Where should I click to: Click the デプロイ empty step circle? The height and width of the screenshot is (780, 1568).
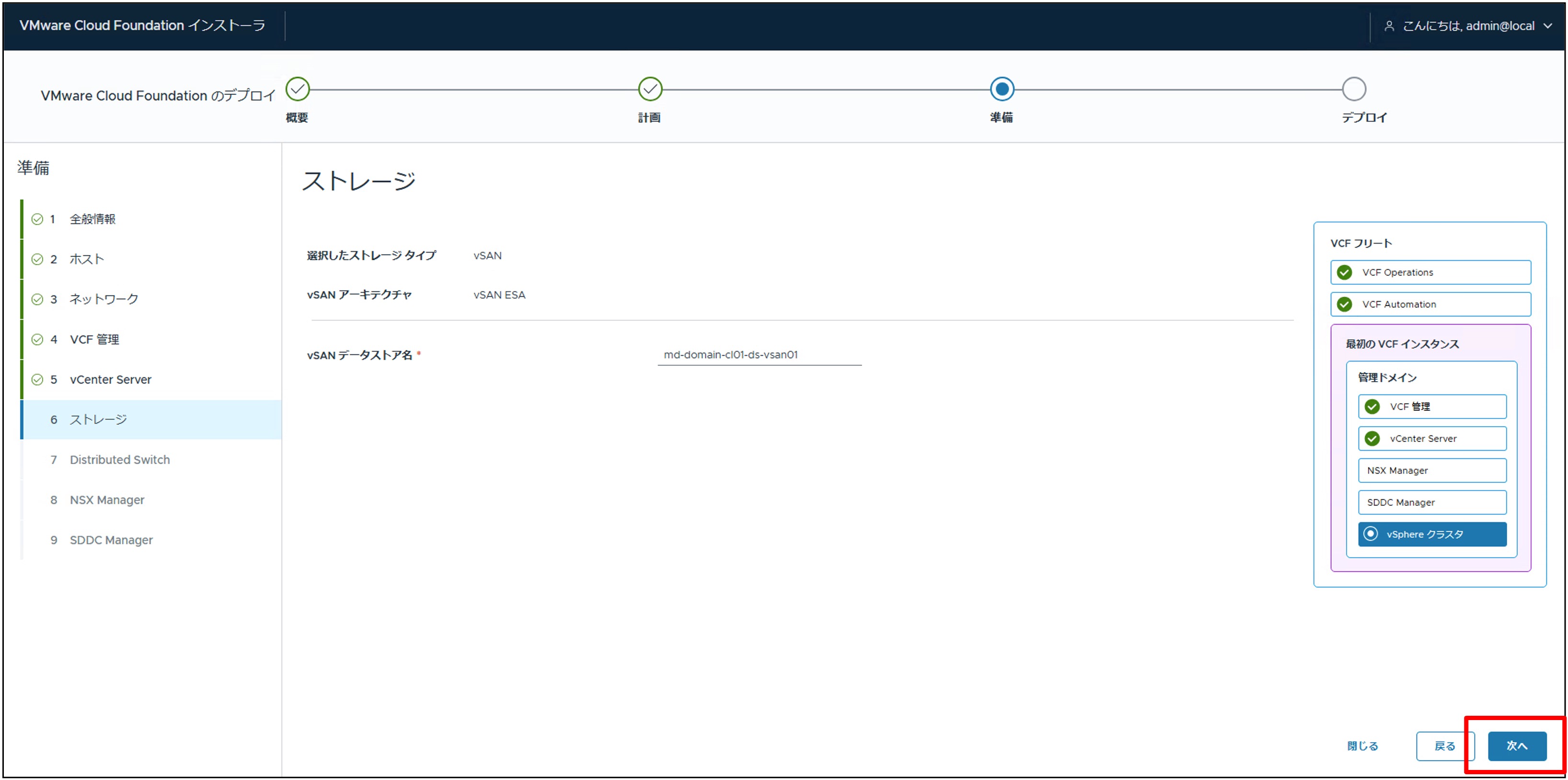1354,89
